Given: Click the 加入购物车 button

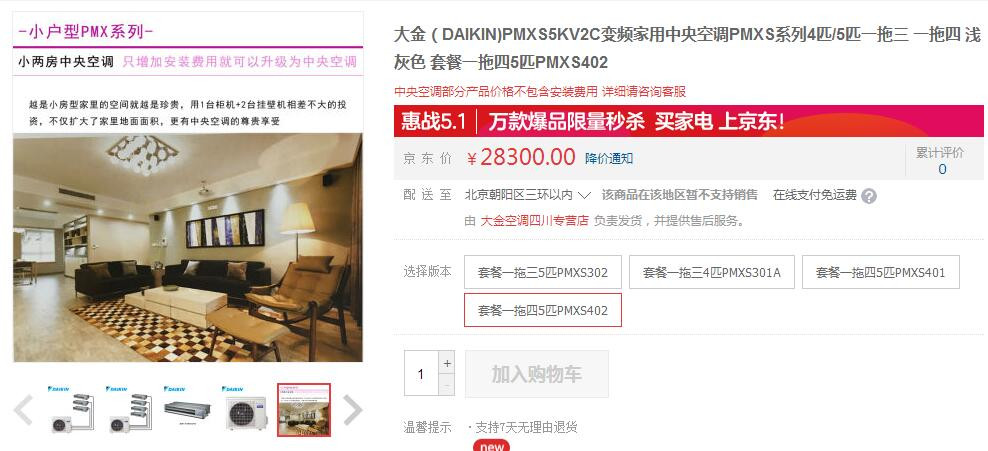Looking at the screenshot, I should tap(537, 374).
